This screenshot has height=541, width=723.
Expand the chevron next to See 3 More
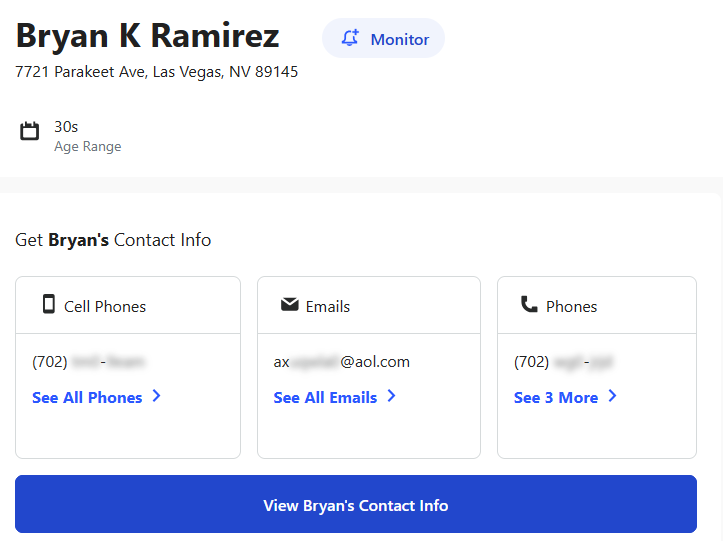pyautogui.click(x=612, y=397)
